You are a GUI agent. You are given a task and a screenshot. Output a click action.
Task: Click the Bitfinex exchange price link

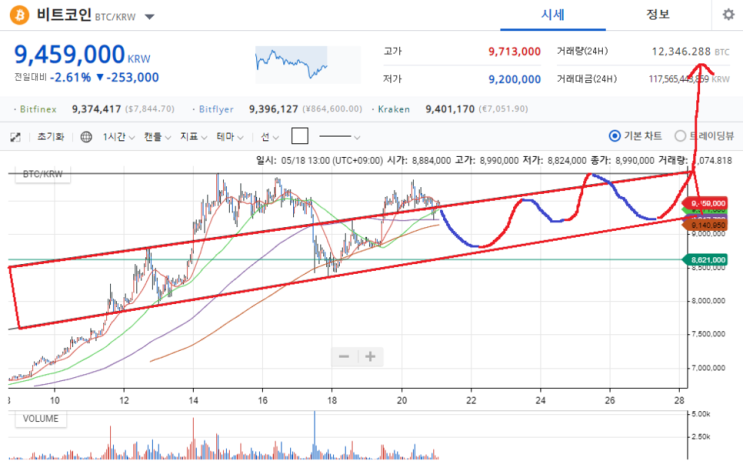[x=97, y=109]
